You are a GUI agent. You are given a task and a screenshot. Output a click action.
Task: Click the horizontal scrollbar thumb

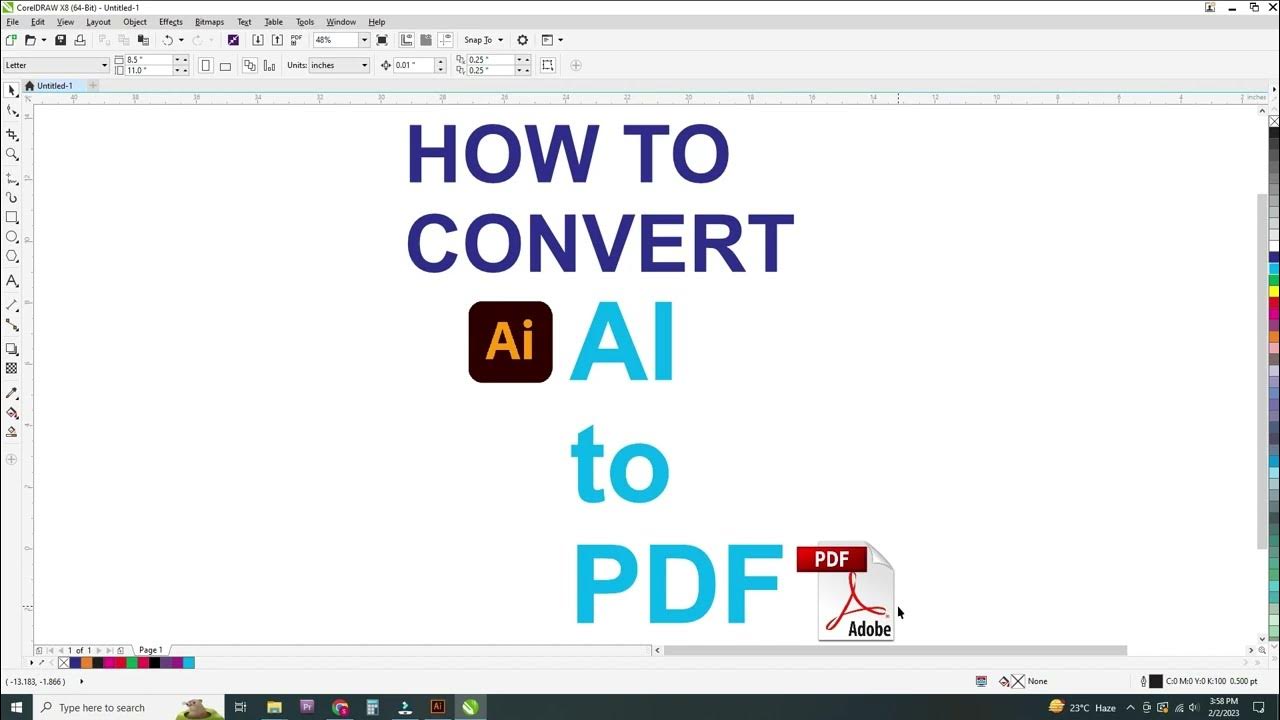coord(895,650)
